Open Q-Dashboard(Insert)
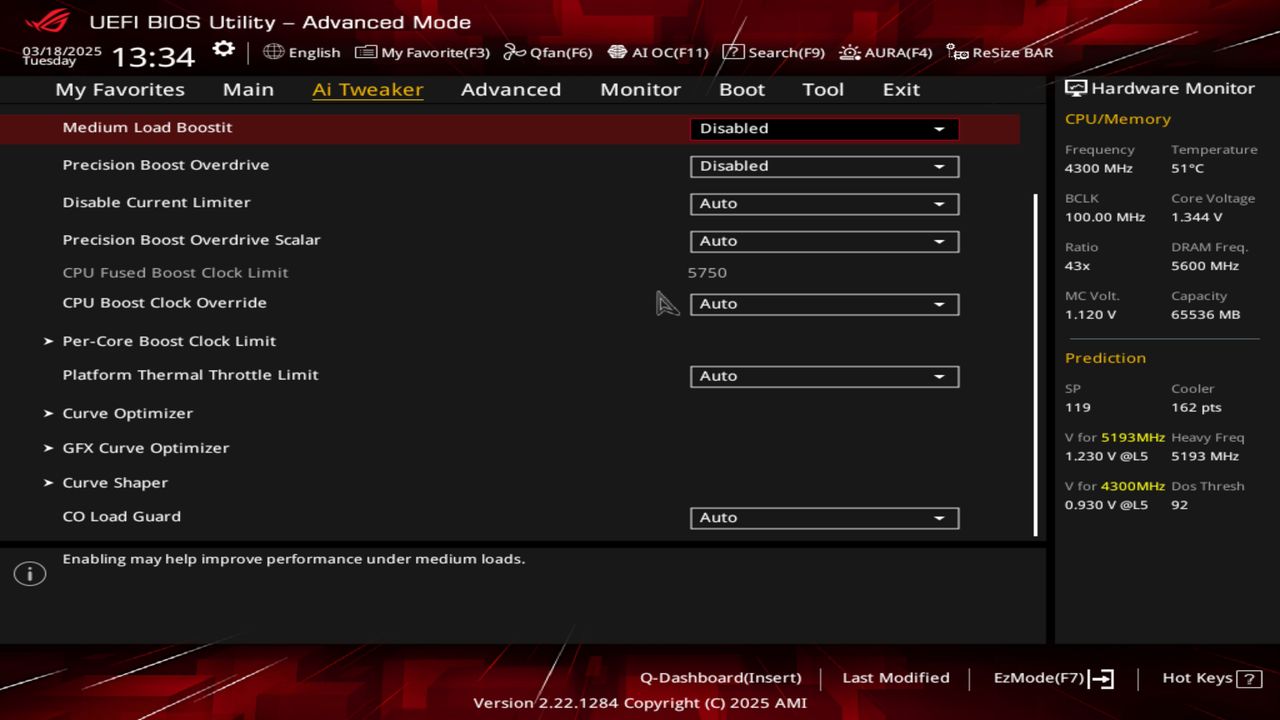The image size is (1280, 720). pyautogui.click(x=720, y=678)
